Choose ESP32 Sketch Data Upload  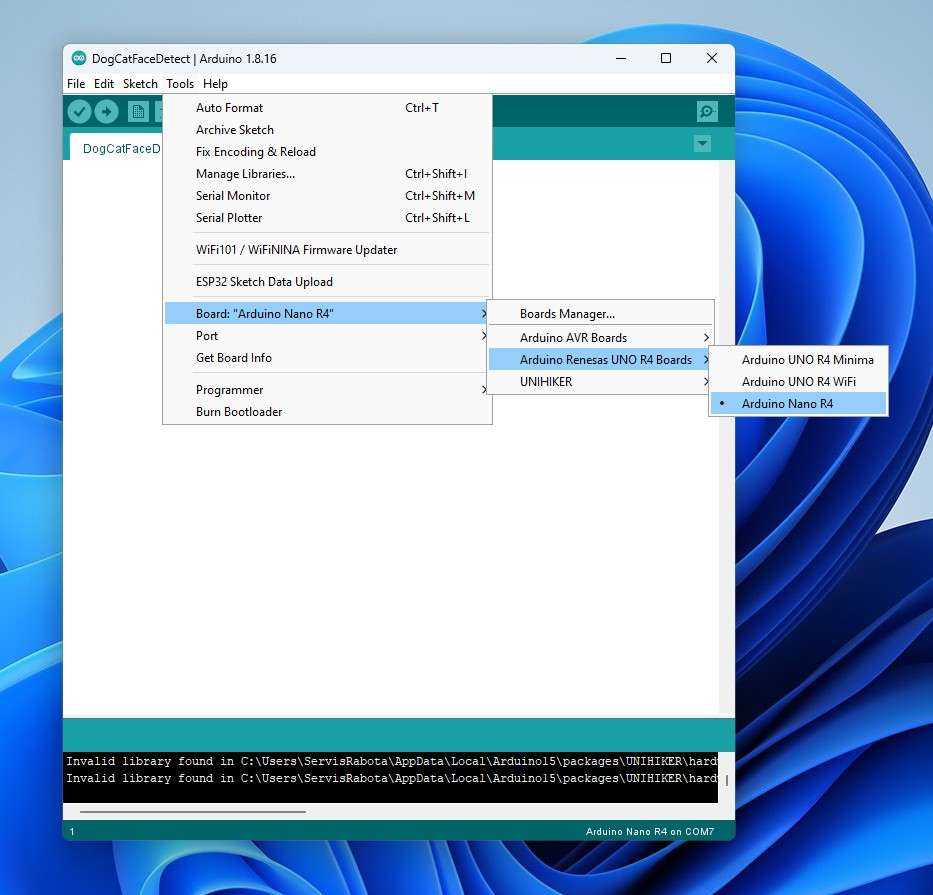pos(327,282)
